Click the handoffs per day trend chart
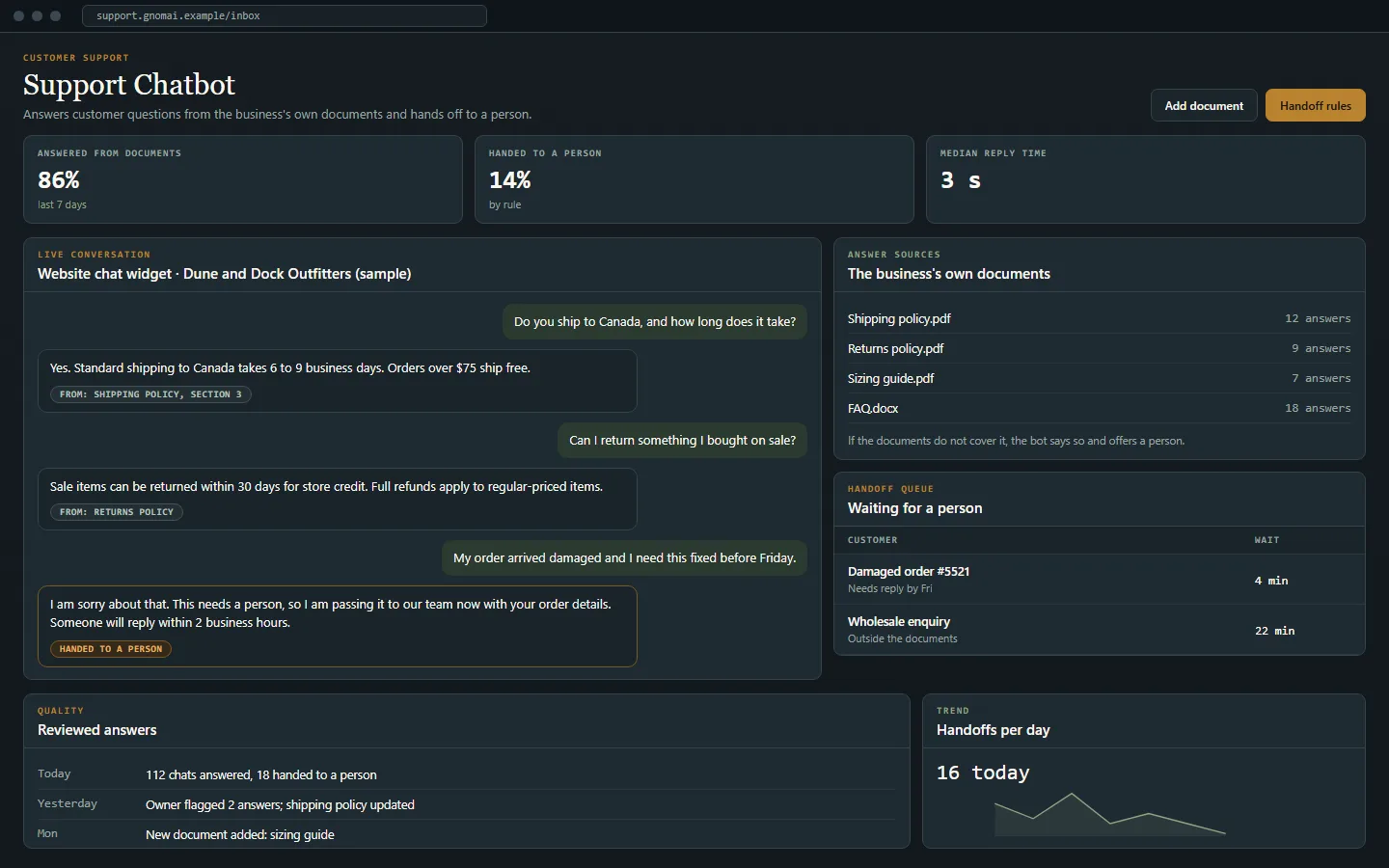Viewport: 1389px width, 868px height. coord(1109,814)
